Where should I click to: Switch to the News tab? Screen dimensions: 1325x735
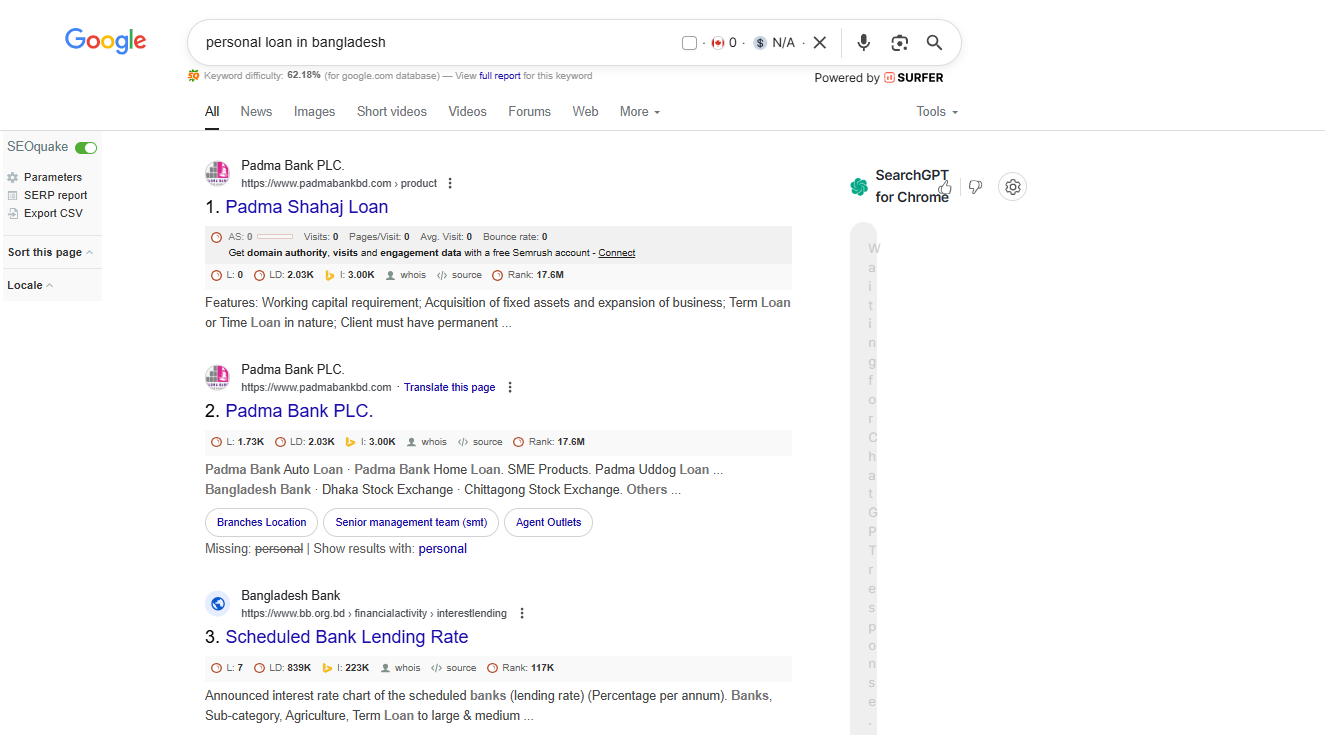pos(256,112)
